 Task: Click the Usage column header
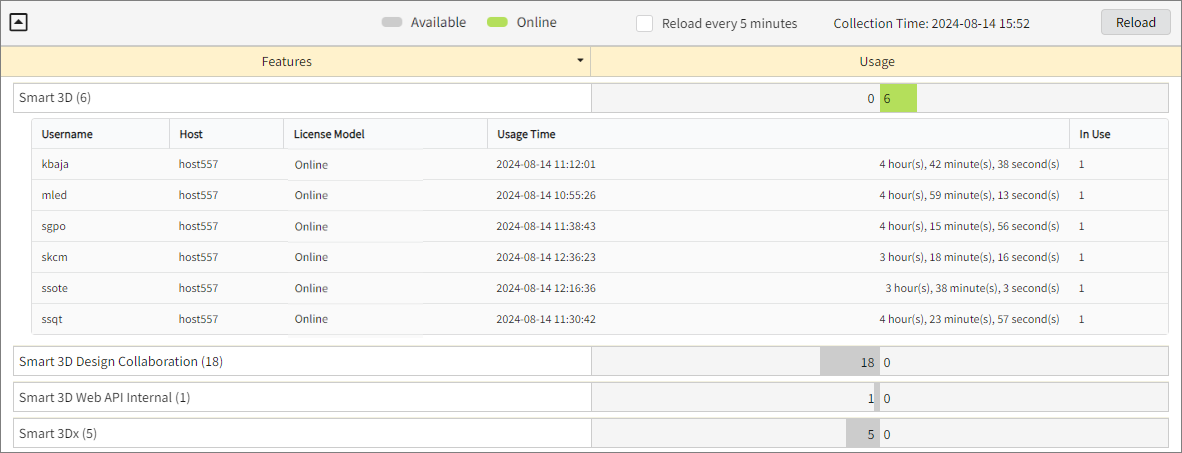click(x=877, y=61)
